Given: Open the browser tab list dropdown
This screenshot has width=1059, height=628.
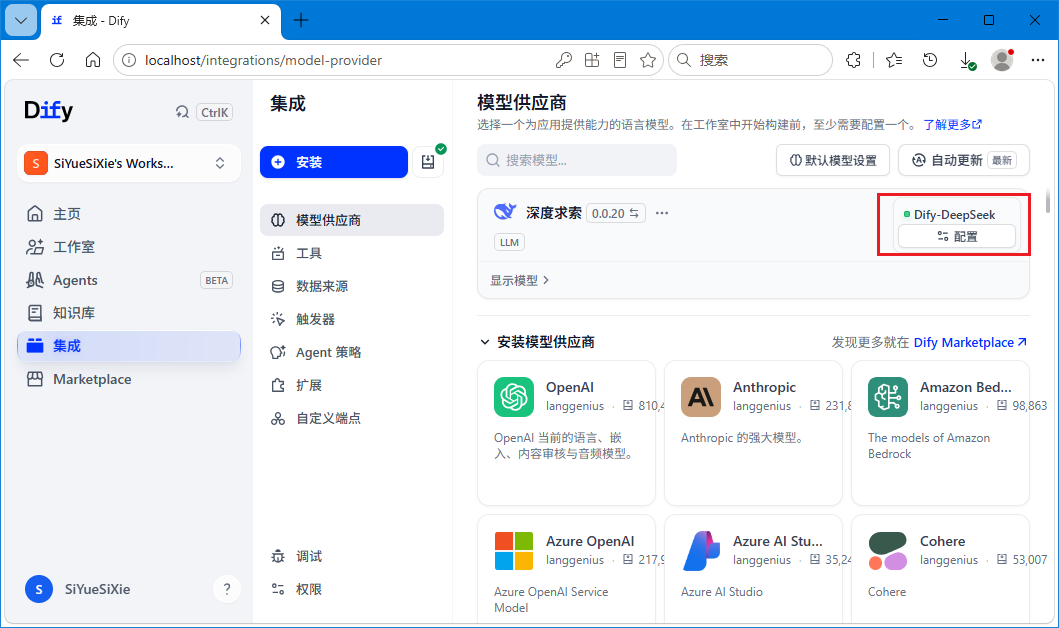Looking at the screenshot, I should (21, 20).
